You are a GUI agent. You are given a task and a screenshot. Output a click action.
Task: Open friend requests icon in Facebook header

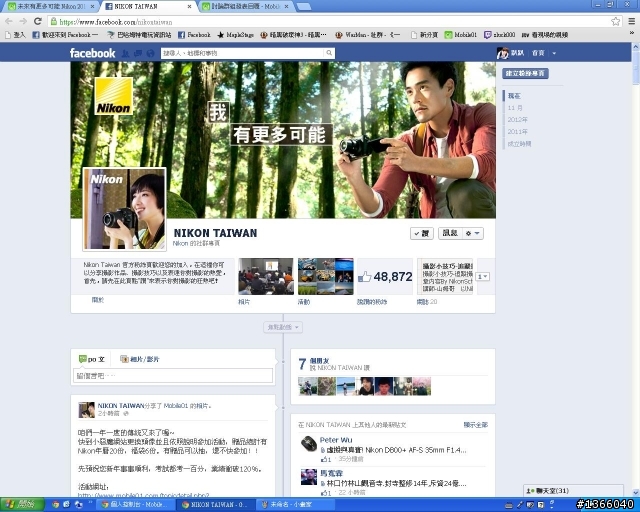[125, 53]
